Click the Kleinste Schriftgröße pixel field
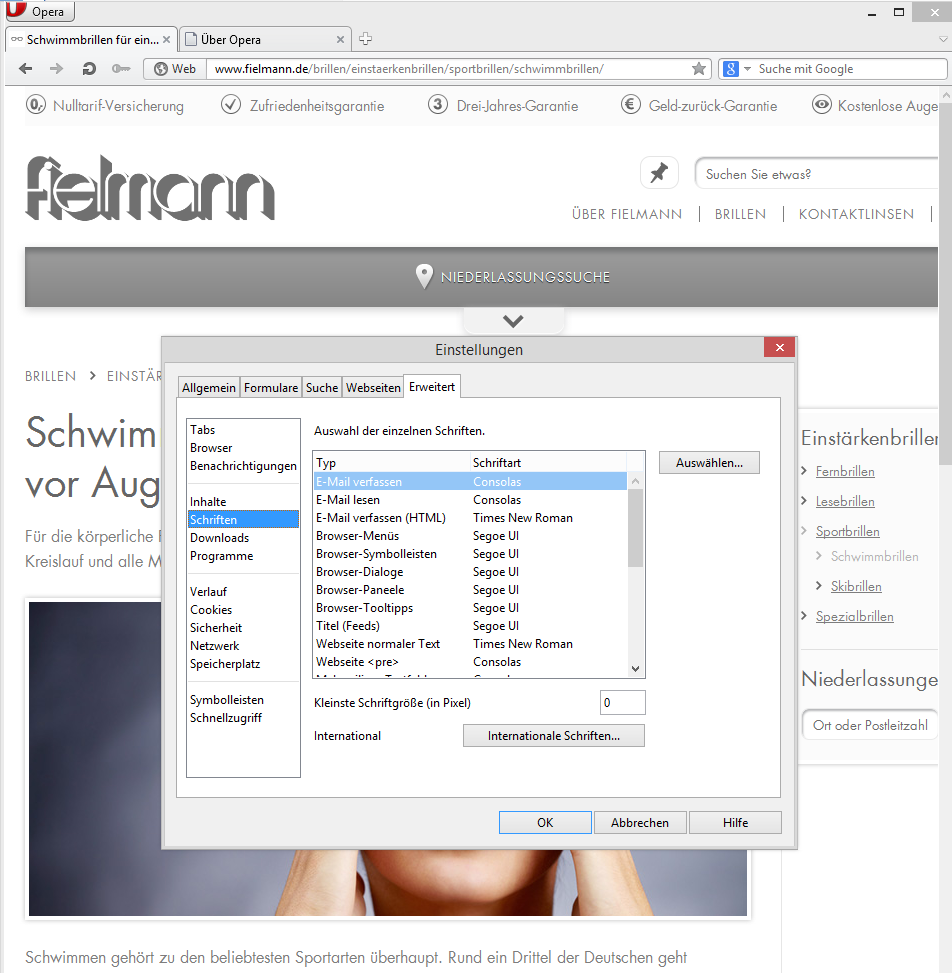This screenshot has width=952, height=973. pyautogui.click(x=622, y=702)
